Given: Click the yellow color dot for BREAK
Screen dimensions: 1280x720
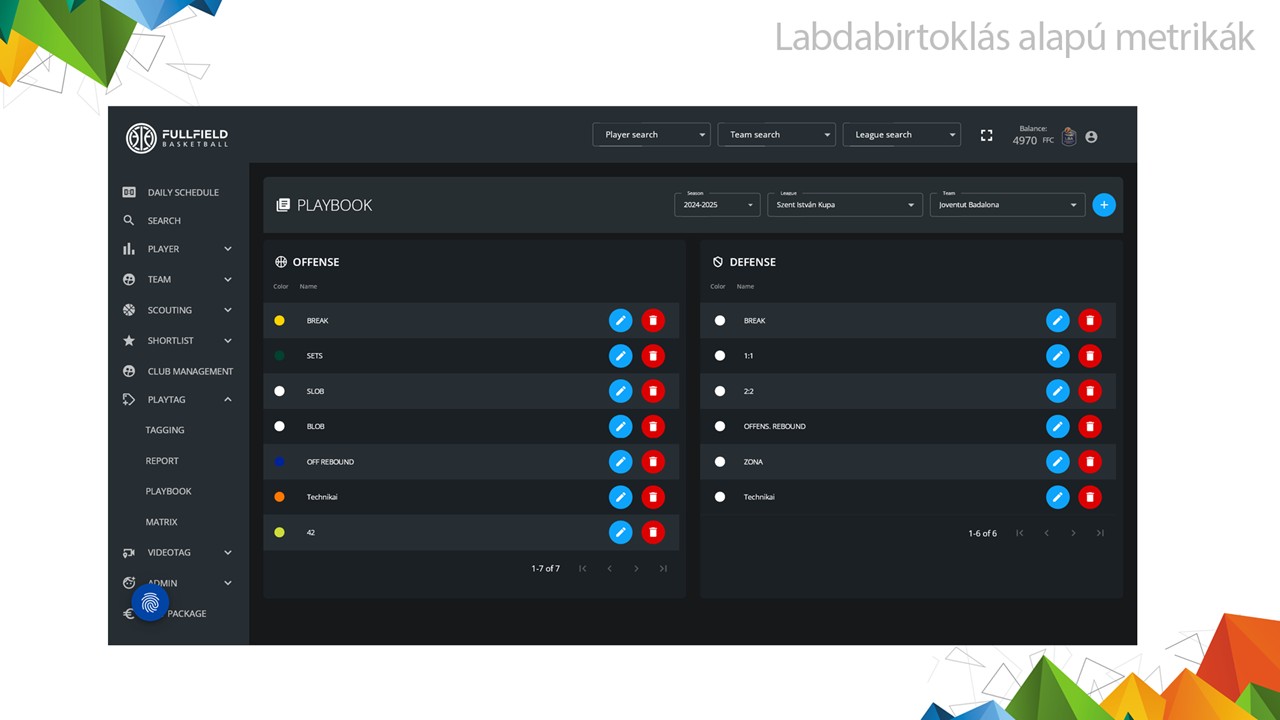Looking at the screenshot, I should pyautogui.click(x=279, y=321).
